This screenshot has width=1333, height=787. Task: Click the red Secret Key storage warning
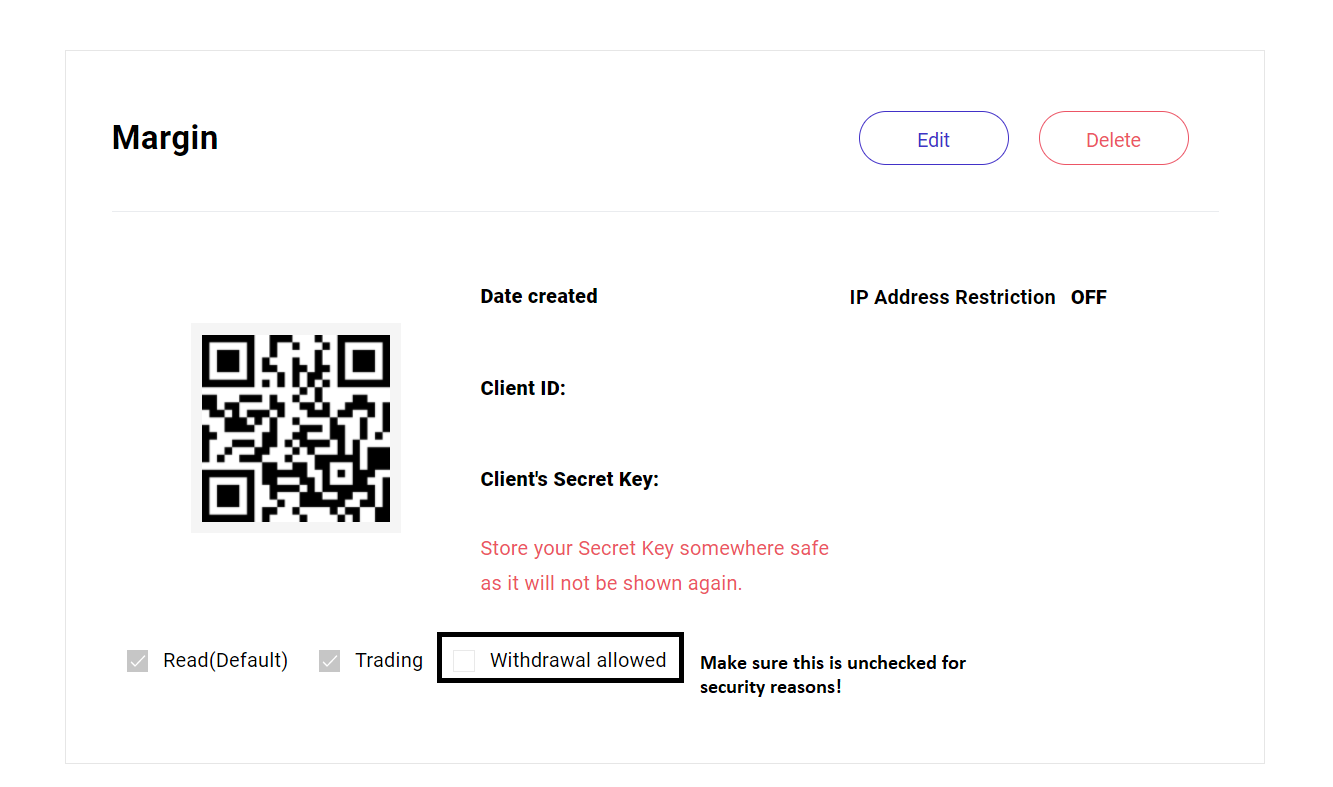655,565
